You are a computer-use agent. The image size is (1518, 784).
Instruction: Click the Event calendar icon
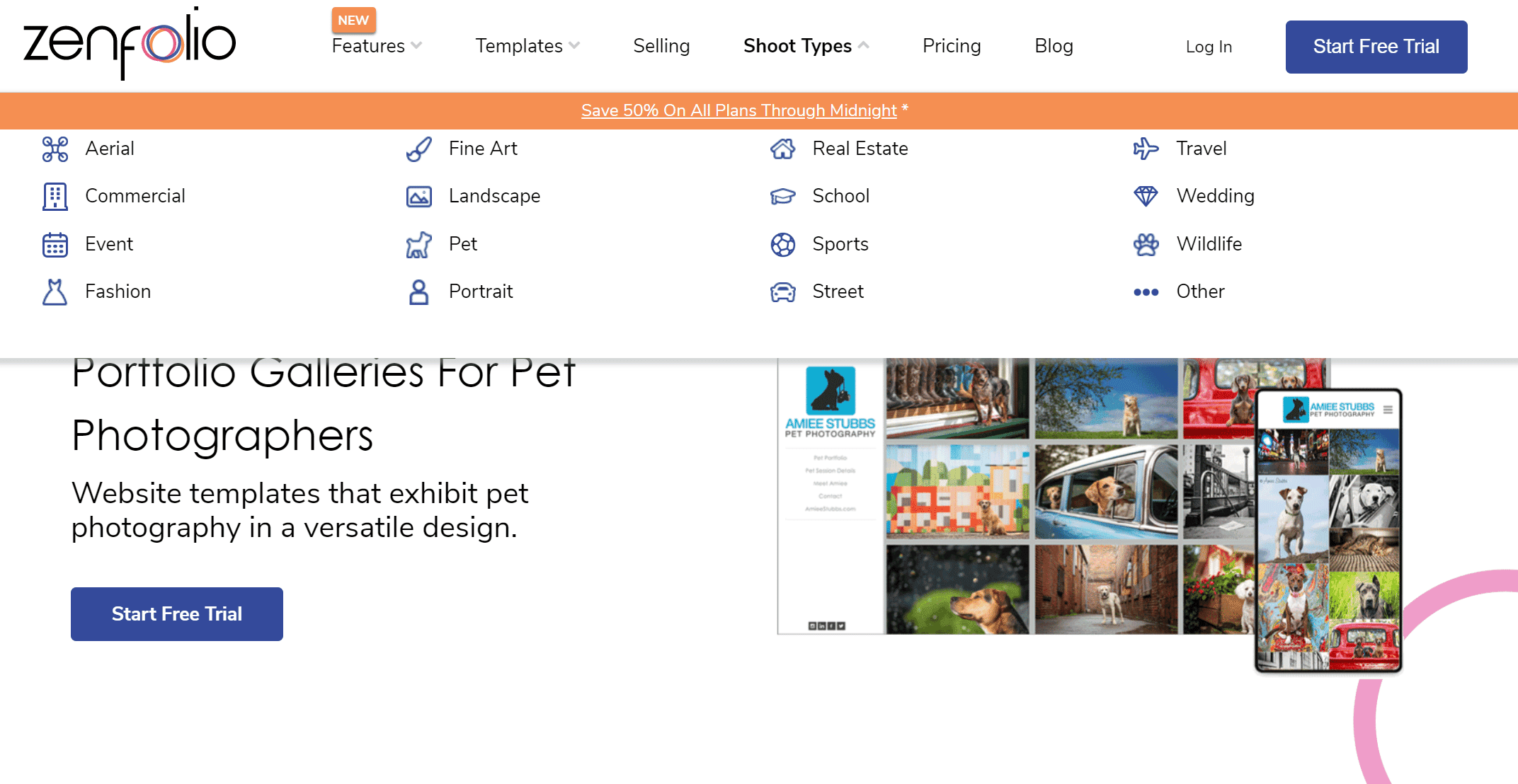point(55,245)
